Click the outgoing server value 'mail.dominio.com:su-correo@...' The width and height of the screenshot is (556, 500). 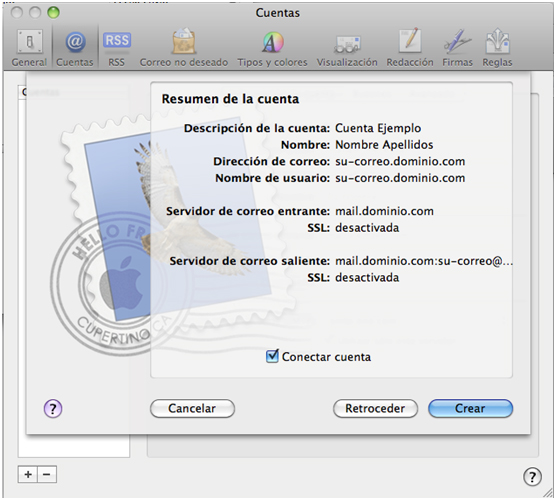424,261
